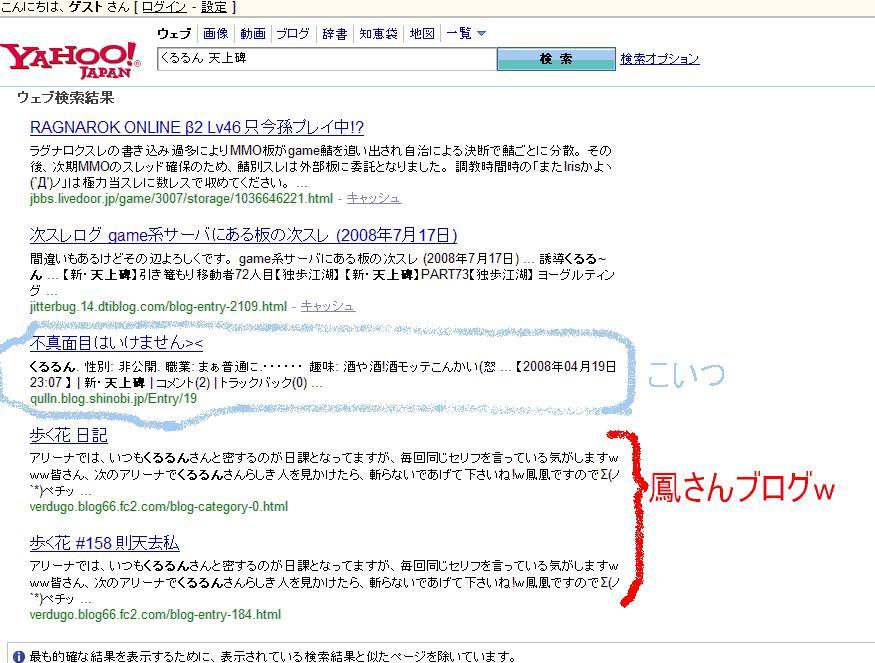Click the info icon beside the bottom notice
Image resolution: width=875 pixels, height=663 pixels.
(18, 657)
